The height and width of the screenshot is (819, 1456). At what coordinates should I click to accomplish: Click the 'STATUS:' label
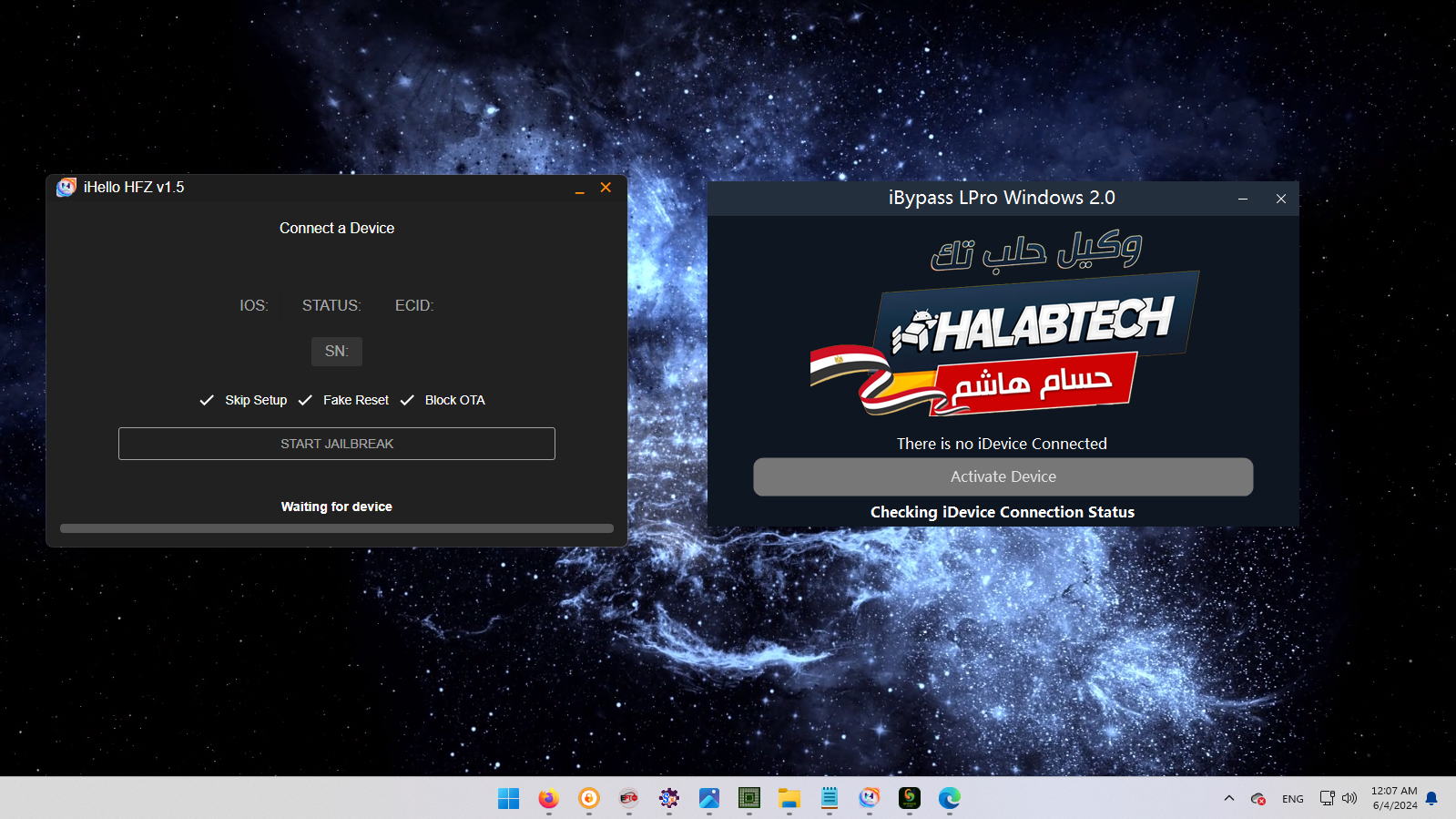point(331,305)
